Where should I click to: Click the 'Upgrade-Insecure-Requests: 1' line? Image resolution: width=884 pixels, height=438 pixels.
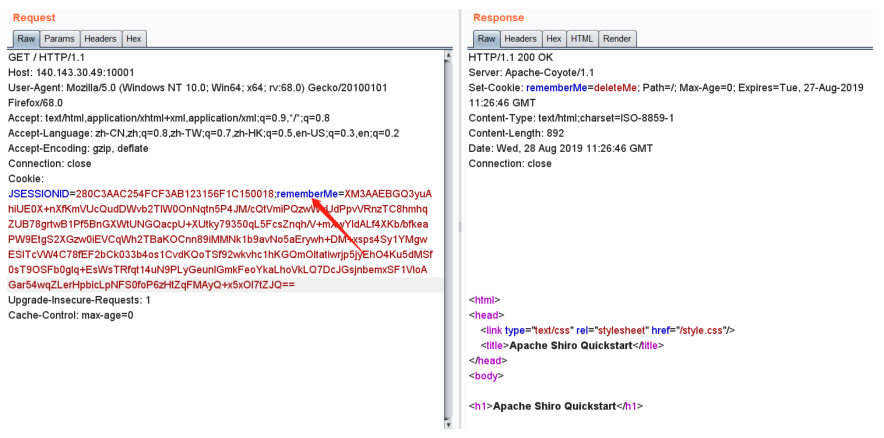coord(79,300)
